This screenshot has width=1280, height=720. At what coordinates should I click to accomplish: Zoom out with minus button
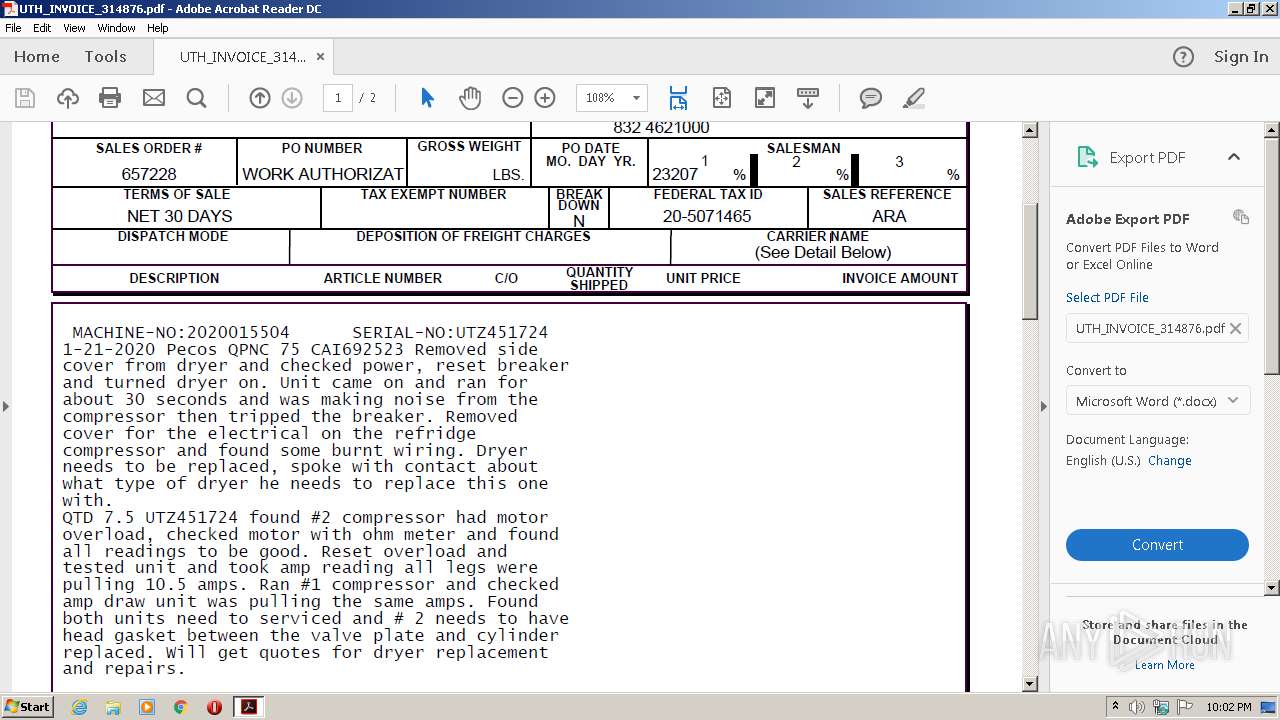point(512,98)
